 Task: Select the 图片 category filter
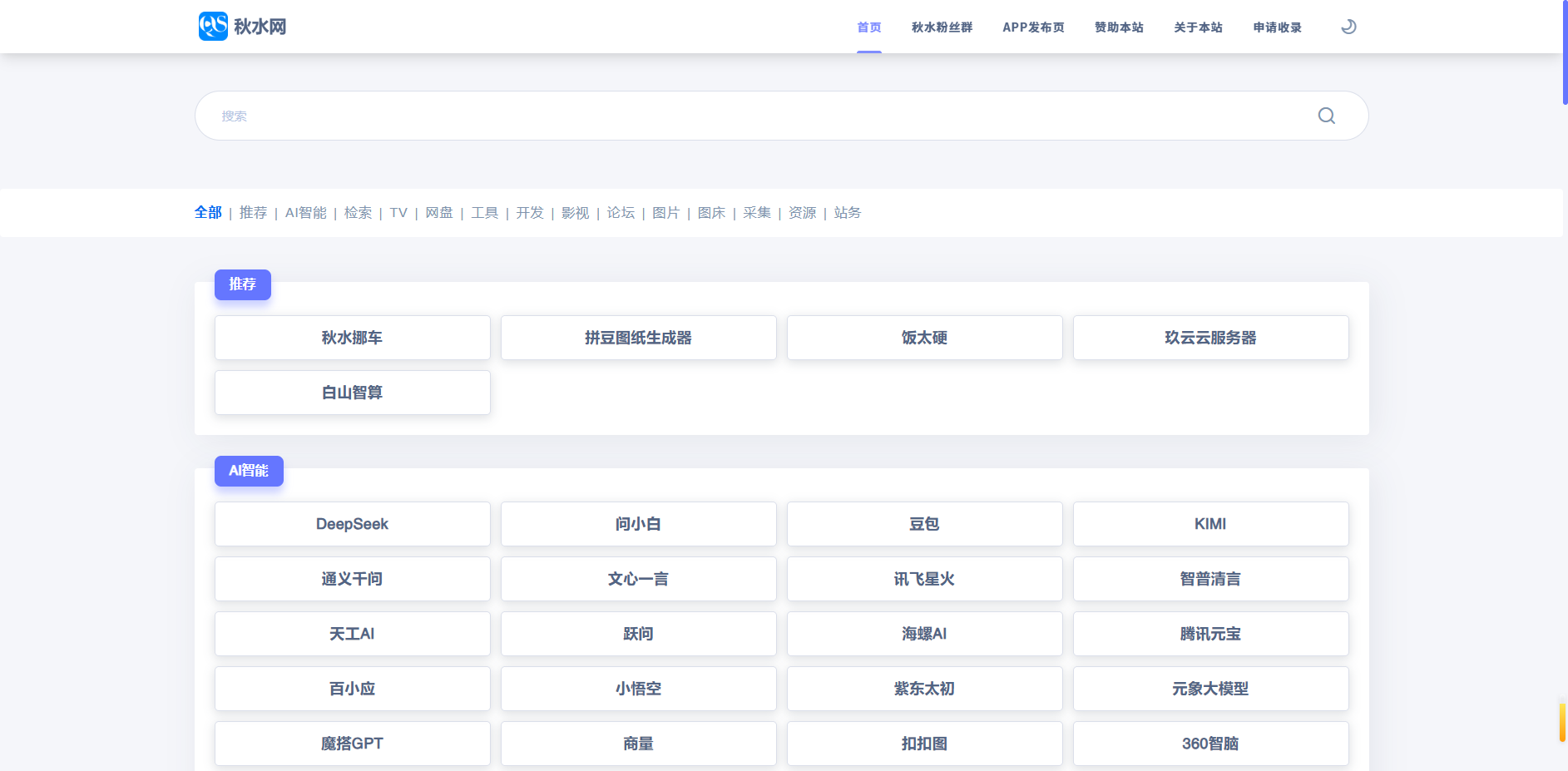point(665,213)
